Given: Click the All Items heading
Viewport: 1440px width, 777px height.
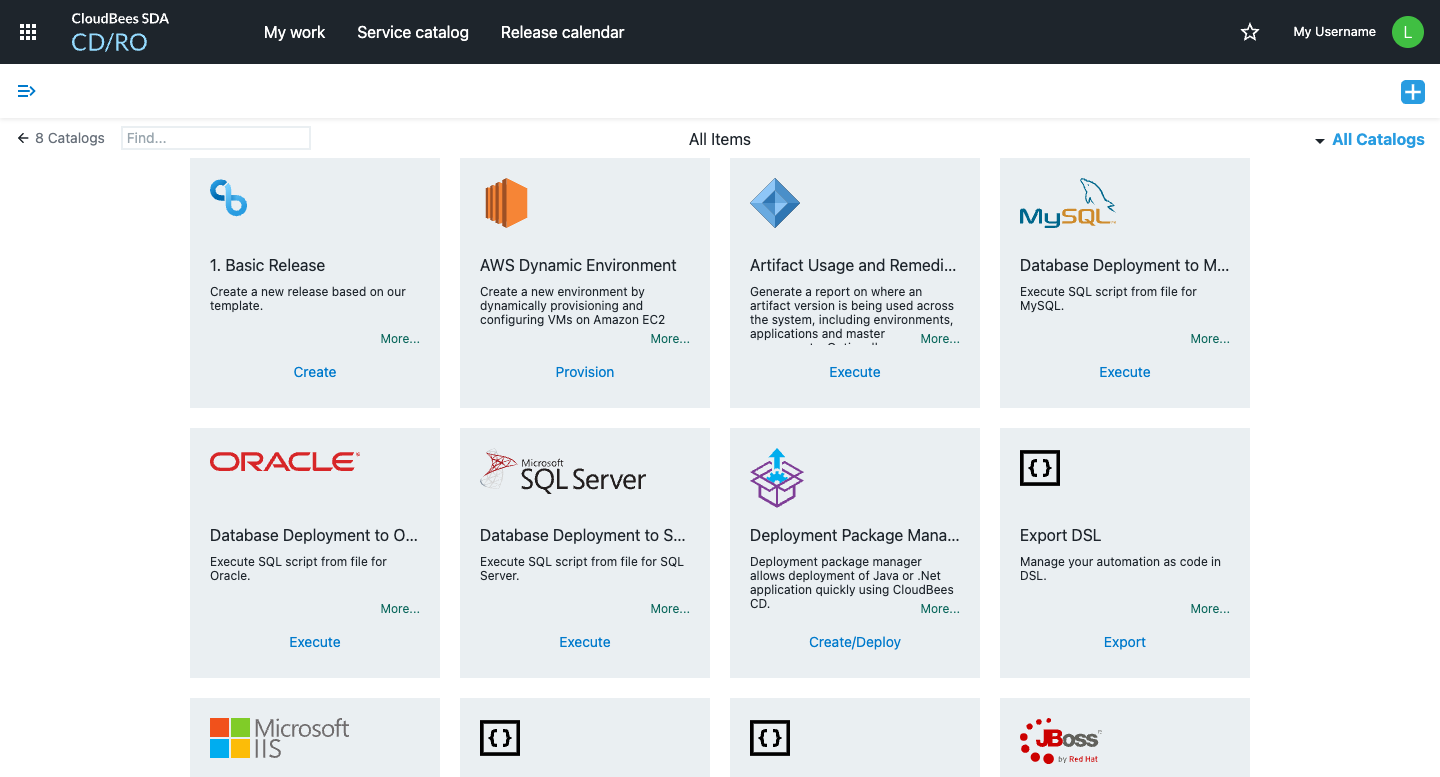Looking at the screenshot, I should coord(720,140).
